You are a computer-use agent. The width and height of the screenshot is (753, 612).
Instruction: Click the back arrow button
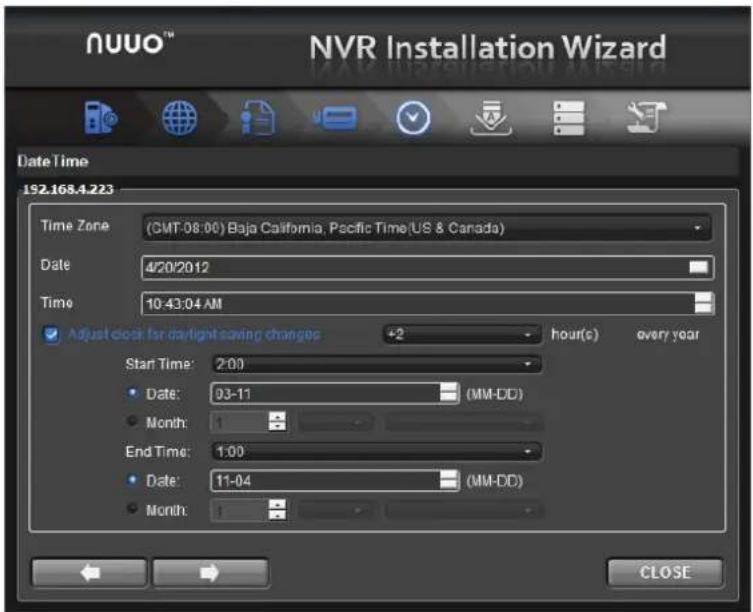[x=89, y=572]
